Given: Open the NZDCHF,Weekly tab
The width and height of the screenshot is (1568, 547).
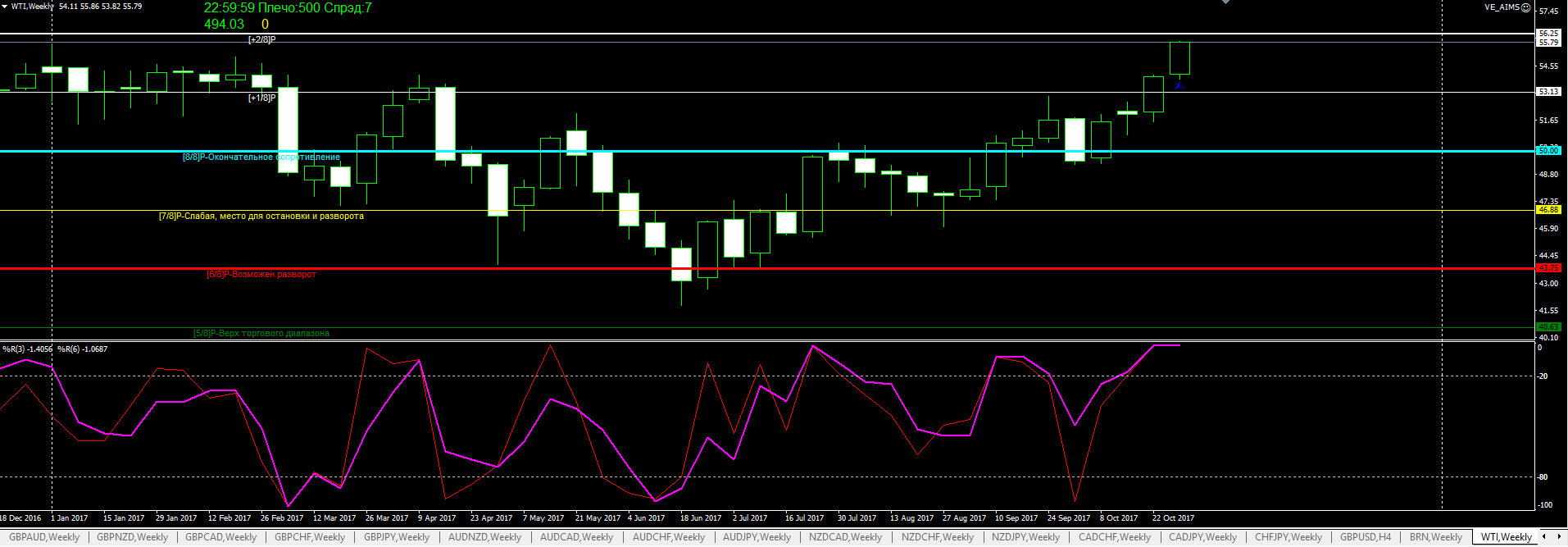Looking at the screenshot, I should coord(938,537).
